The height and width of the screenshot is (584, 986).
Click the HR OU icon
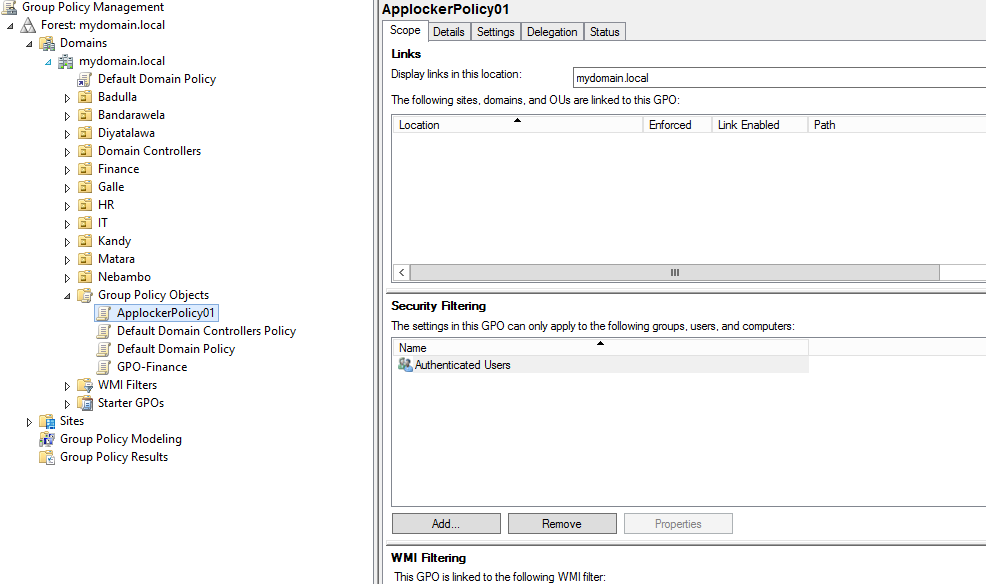click(85, 206)
